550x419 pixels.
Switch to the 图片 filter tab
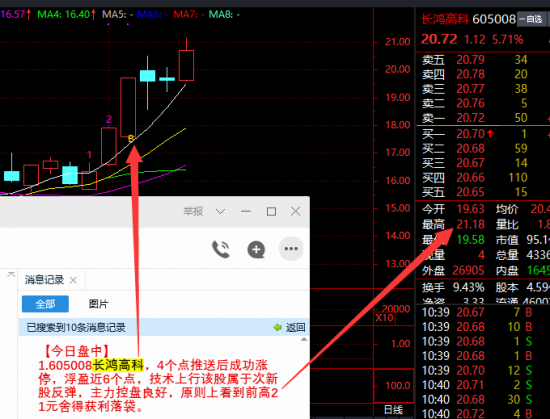[x=99, y=304]
